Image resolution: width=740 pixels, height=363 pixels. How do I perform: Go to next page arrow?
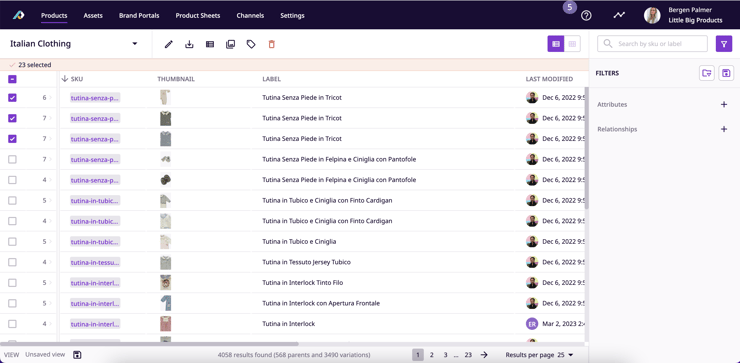point(484,355)
